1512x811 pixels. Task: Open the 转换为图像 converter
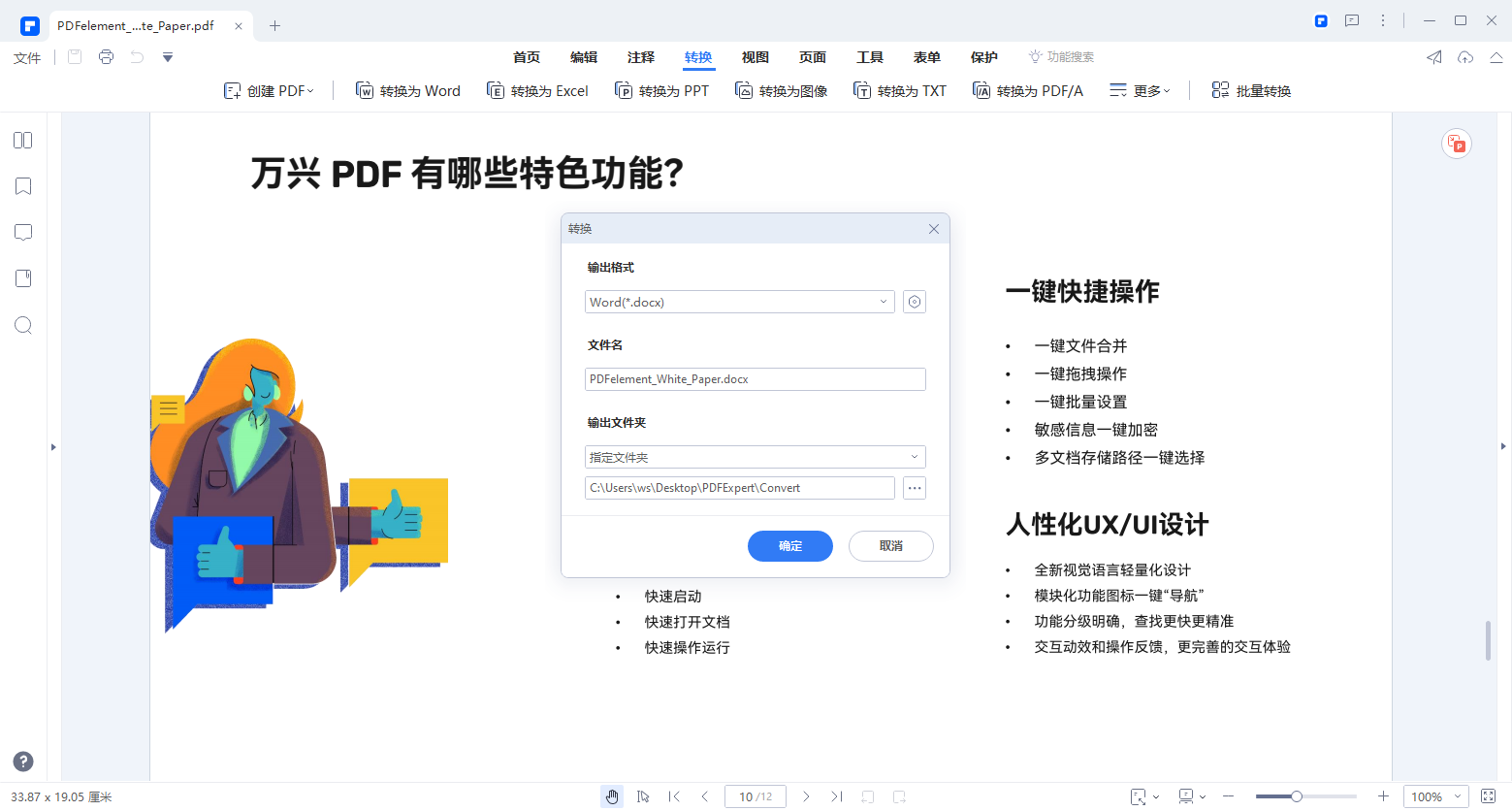tap(781, 90)
